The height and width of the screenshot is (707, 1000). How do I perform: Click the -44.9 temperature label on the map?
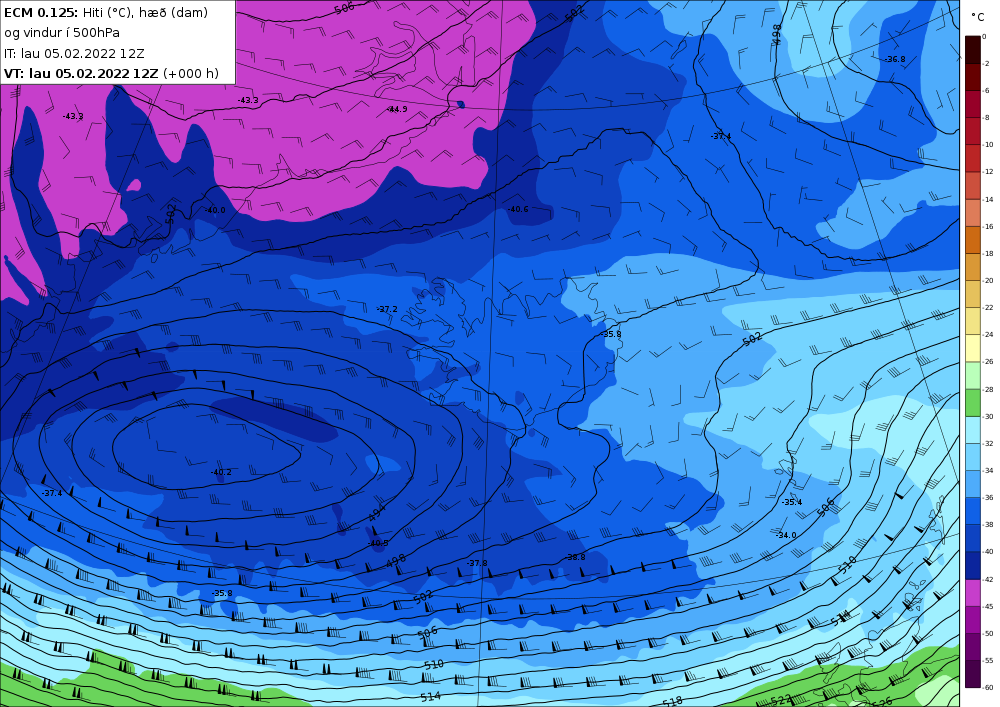pyautogui.click(x=397, y=110)
